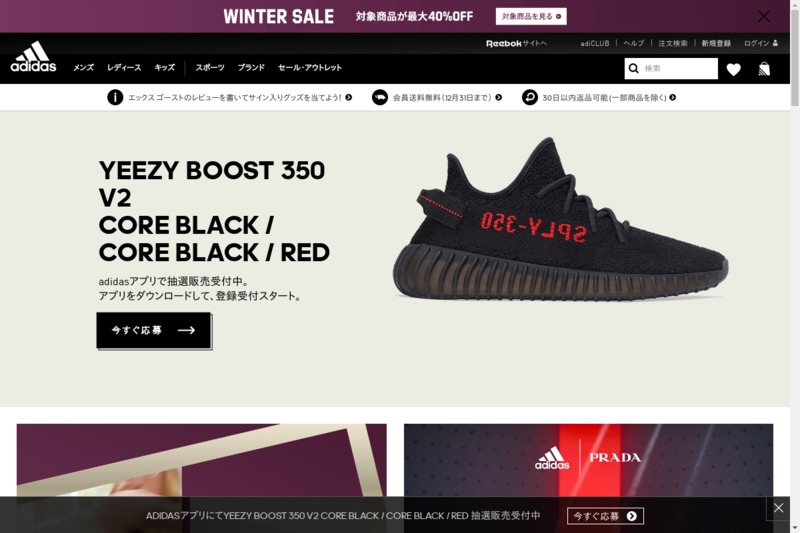Click the search magnifier icon
The height and width of the screenshot is (533, 800).
(633, 68)
